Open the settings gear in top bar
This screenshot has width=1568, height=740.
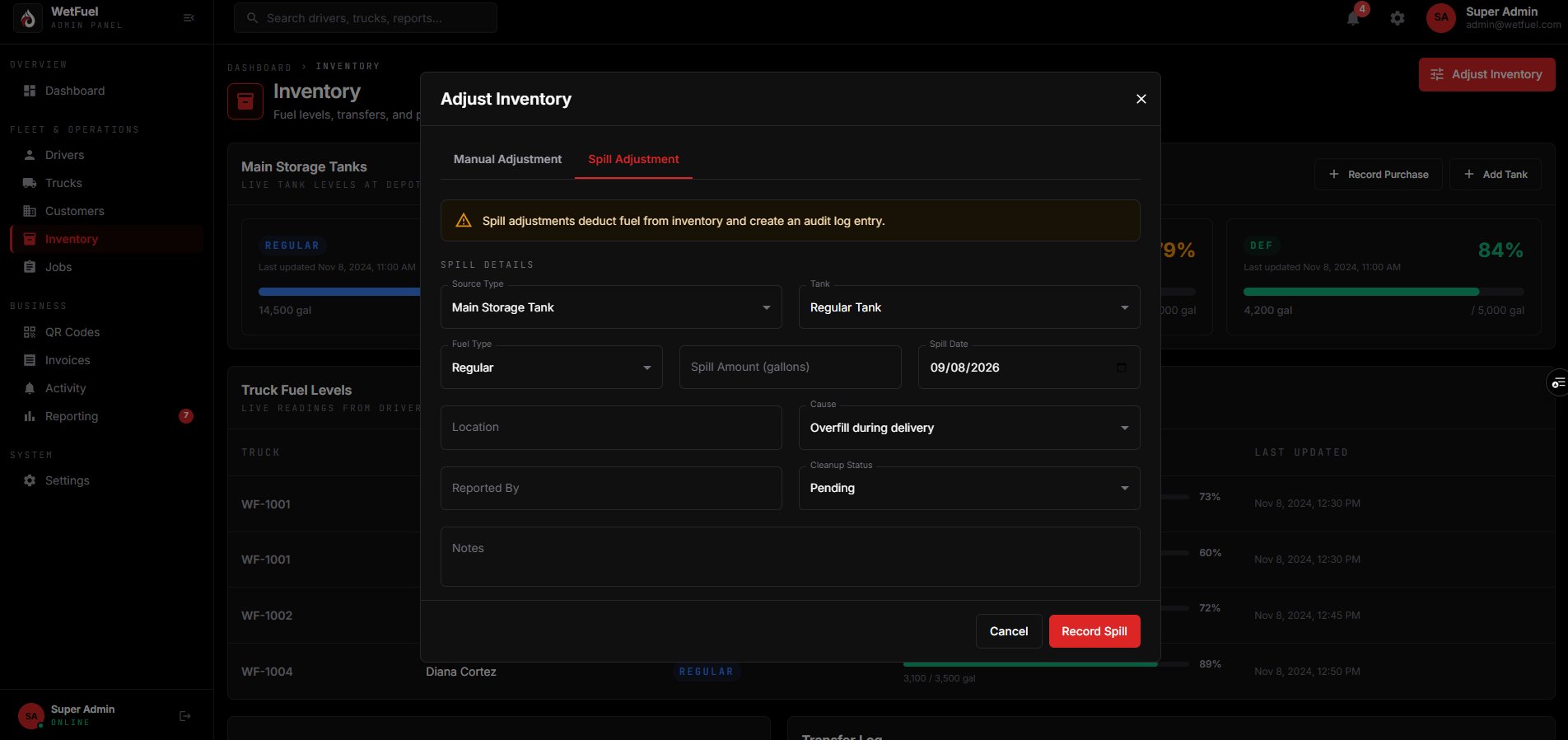point(1398,18)
